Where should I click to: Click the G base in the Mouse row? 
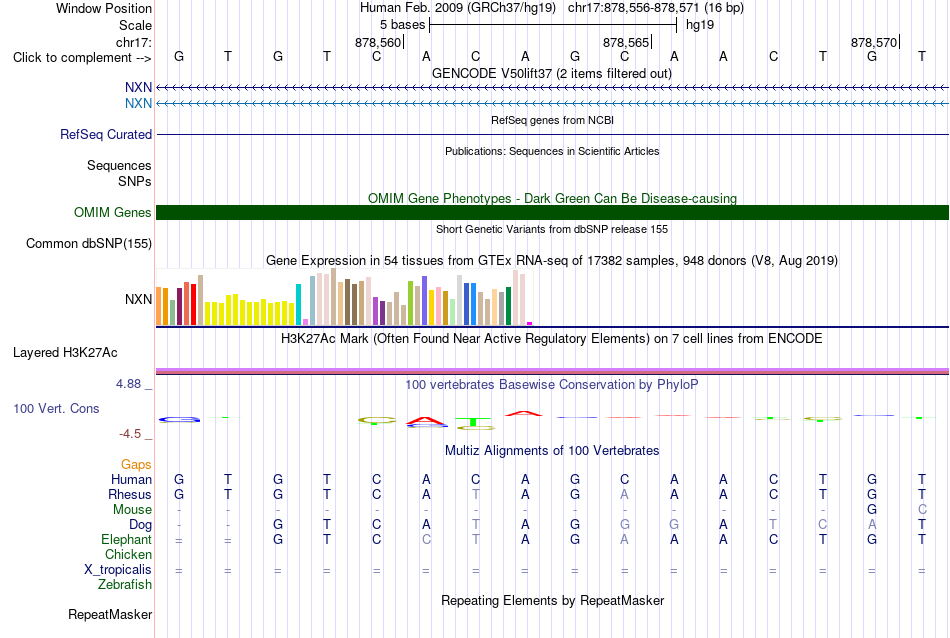(x=872, y=510)
